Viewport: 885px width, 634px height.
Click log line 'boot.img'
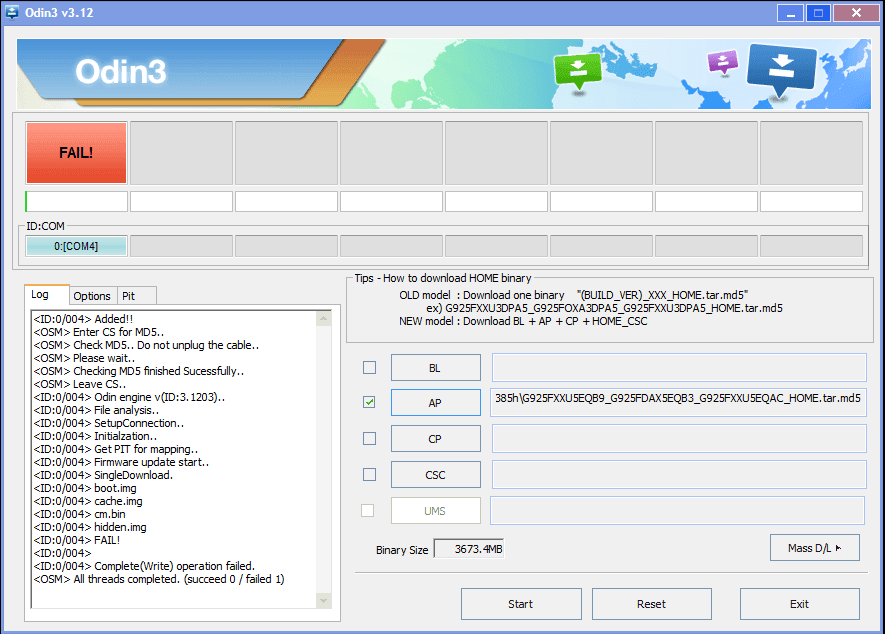click(x=85, y=488)
